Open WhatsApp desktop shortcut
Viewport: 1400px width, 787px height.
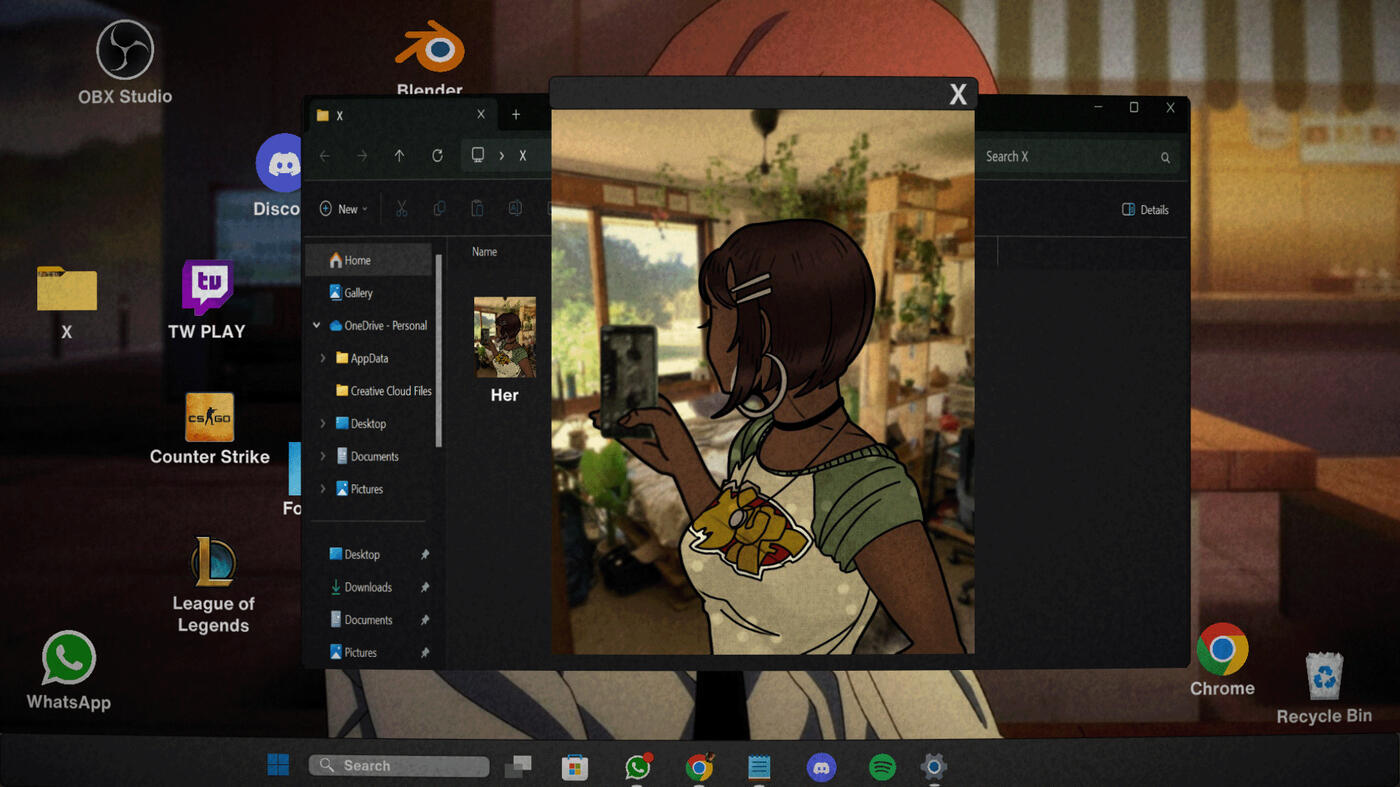tap(68, 658)
